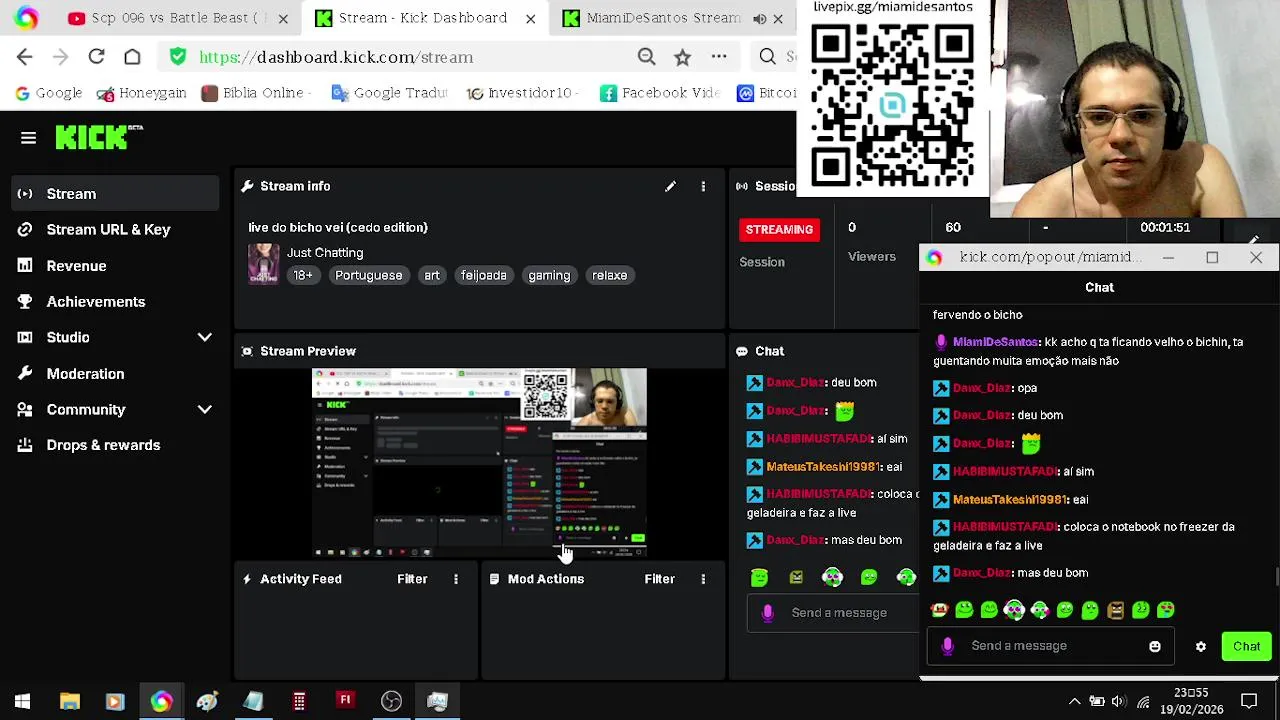Screen dimensions: 1280x720
Task: Open address bar more options dots
Action: pos(719,57)
